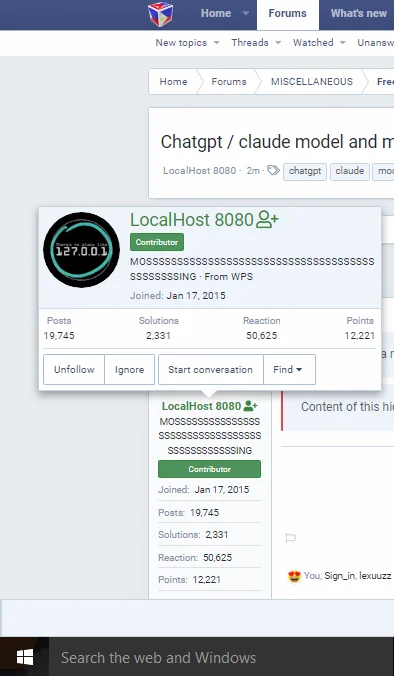Image resolution: width=394 pixels, height=676 pixels.
Task: Click LocalHost 8080 name in popup
Action: (x=192, y=220)
